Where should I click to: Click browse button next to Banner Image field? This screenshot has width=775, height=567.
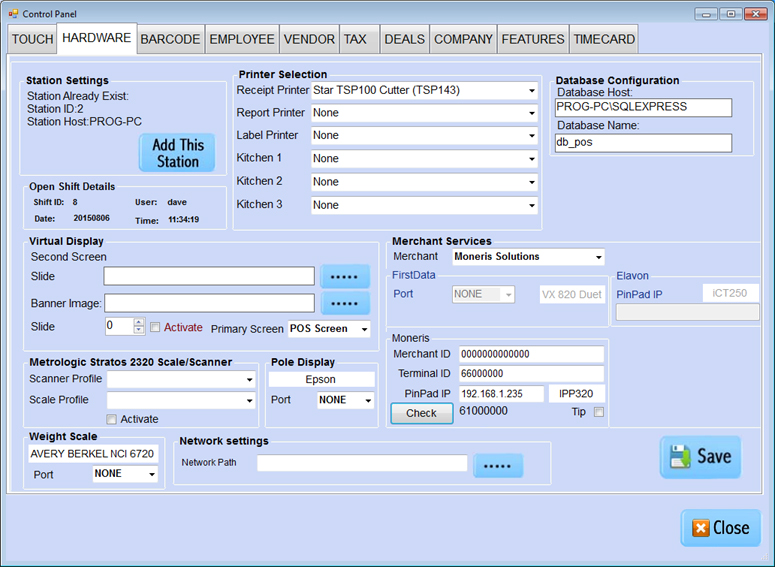345,303
